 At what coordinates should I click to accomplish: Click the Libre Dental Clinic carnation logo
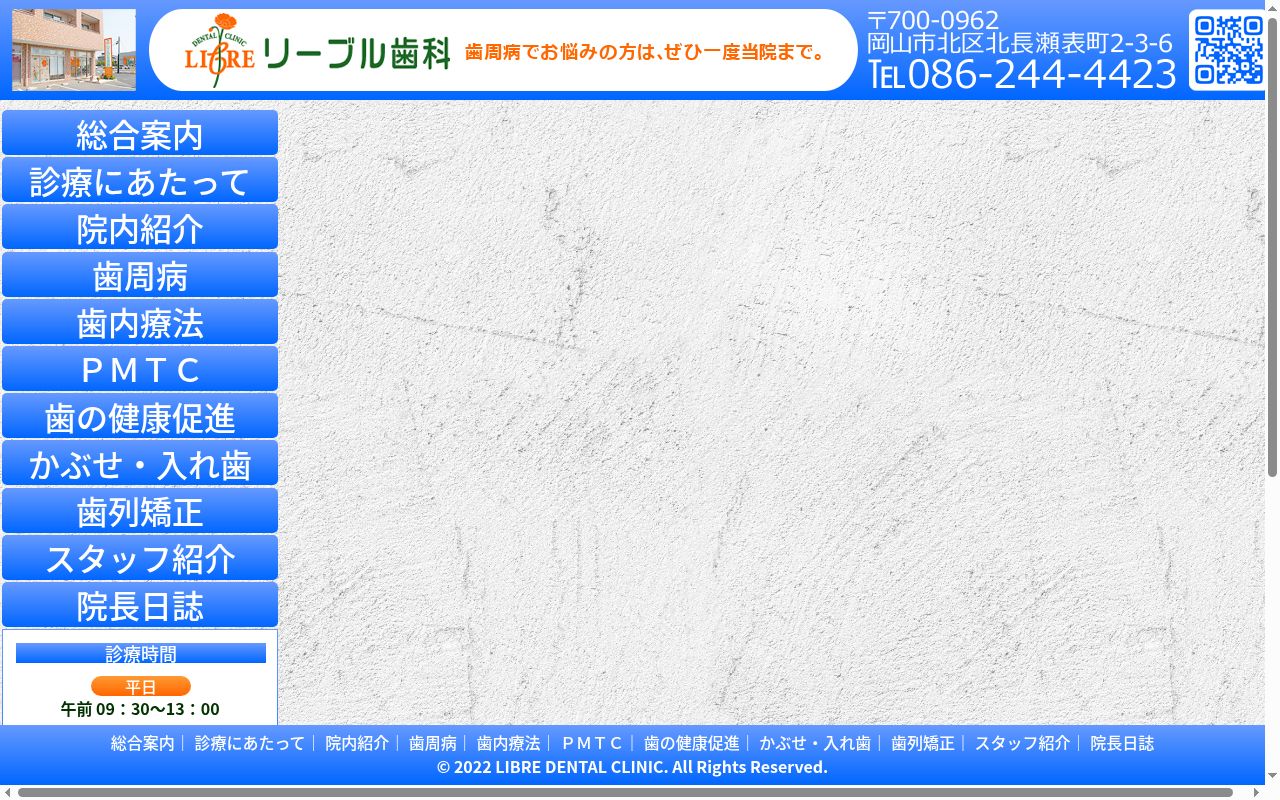(220, 50)
